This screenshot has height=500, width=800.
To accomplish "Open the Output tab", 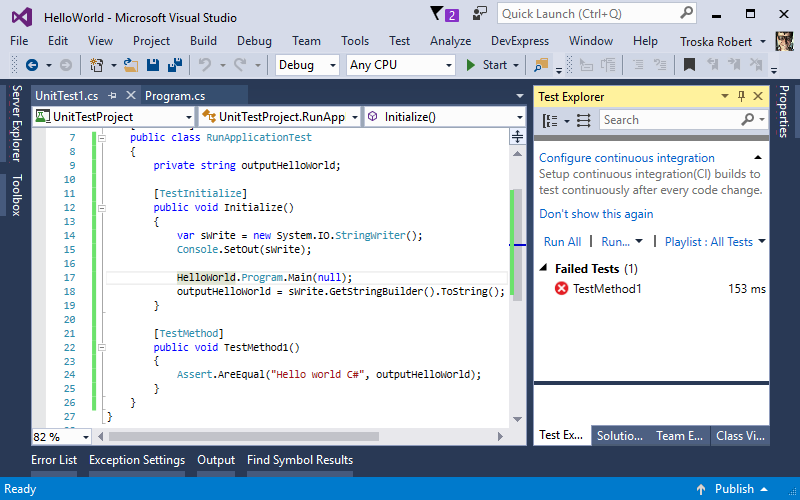I will [216, 460].
